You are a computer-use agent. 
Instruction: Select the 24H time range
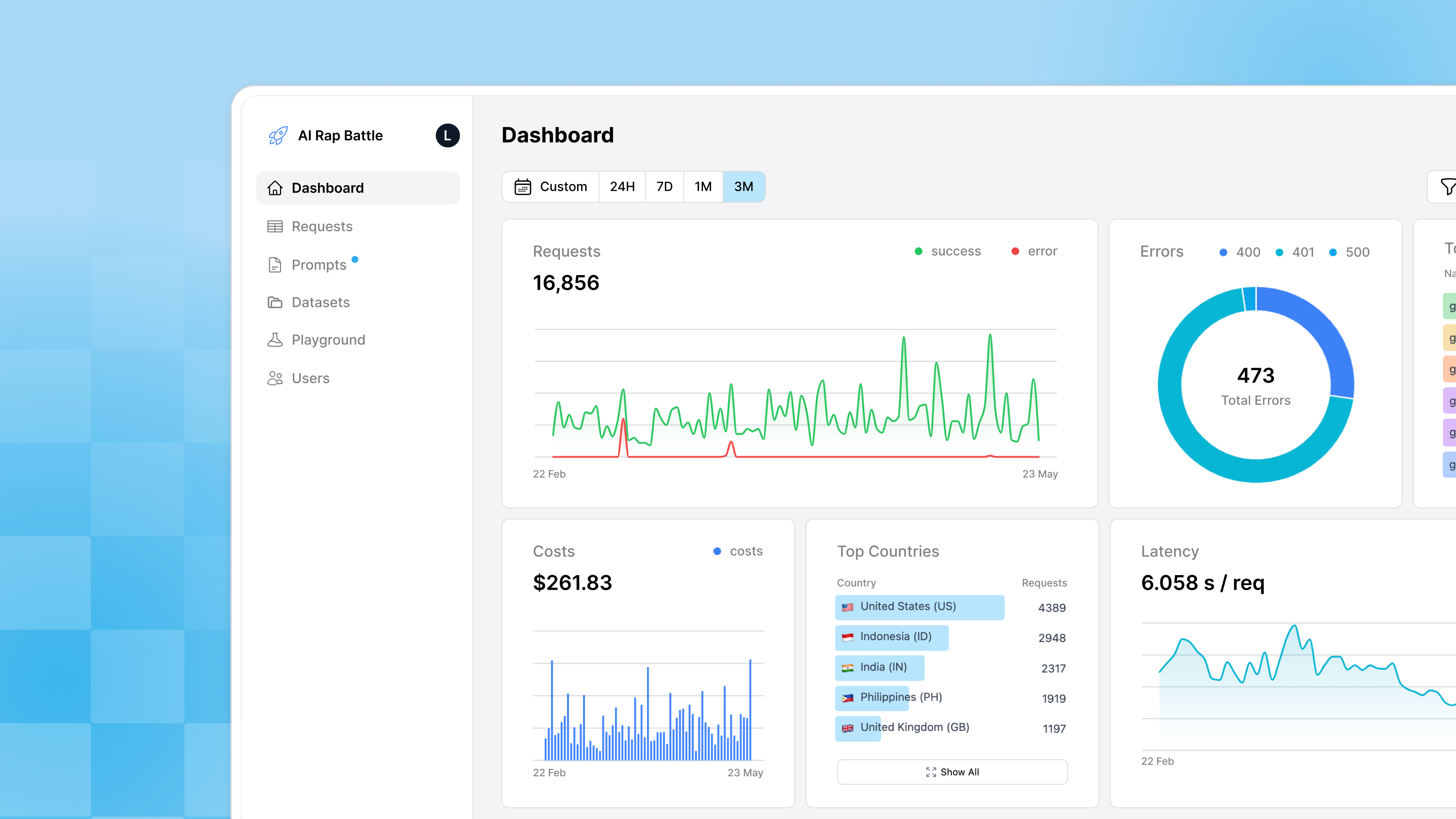pyautogui.click(x=622, y=186)
